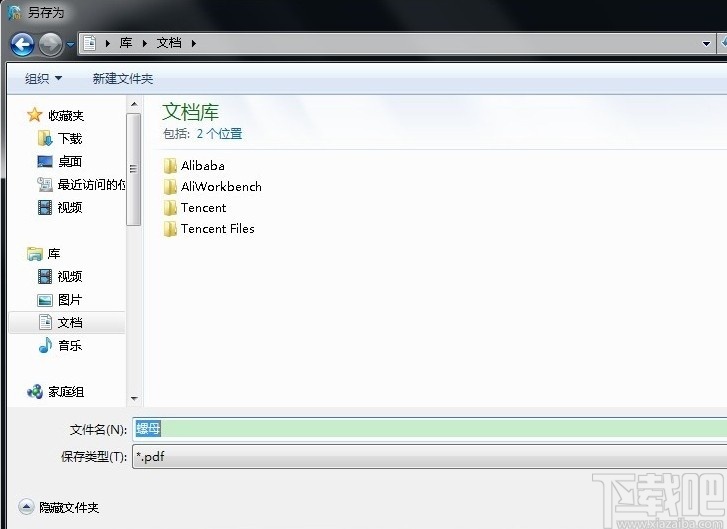727x529 pixels.
Task: Click the 另存为 title bar app icon
Action: [x=14, y=12]
